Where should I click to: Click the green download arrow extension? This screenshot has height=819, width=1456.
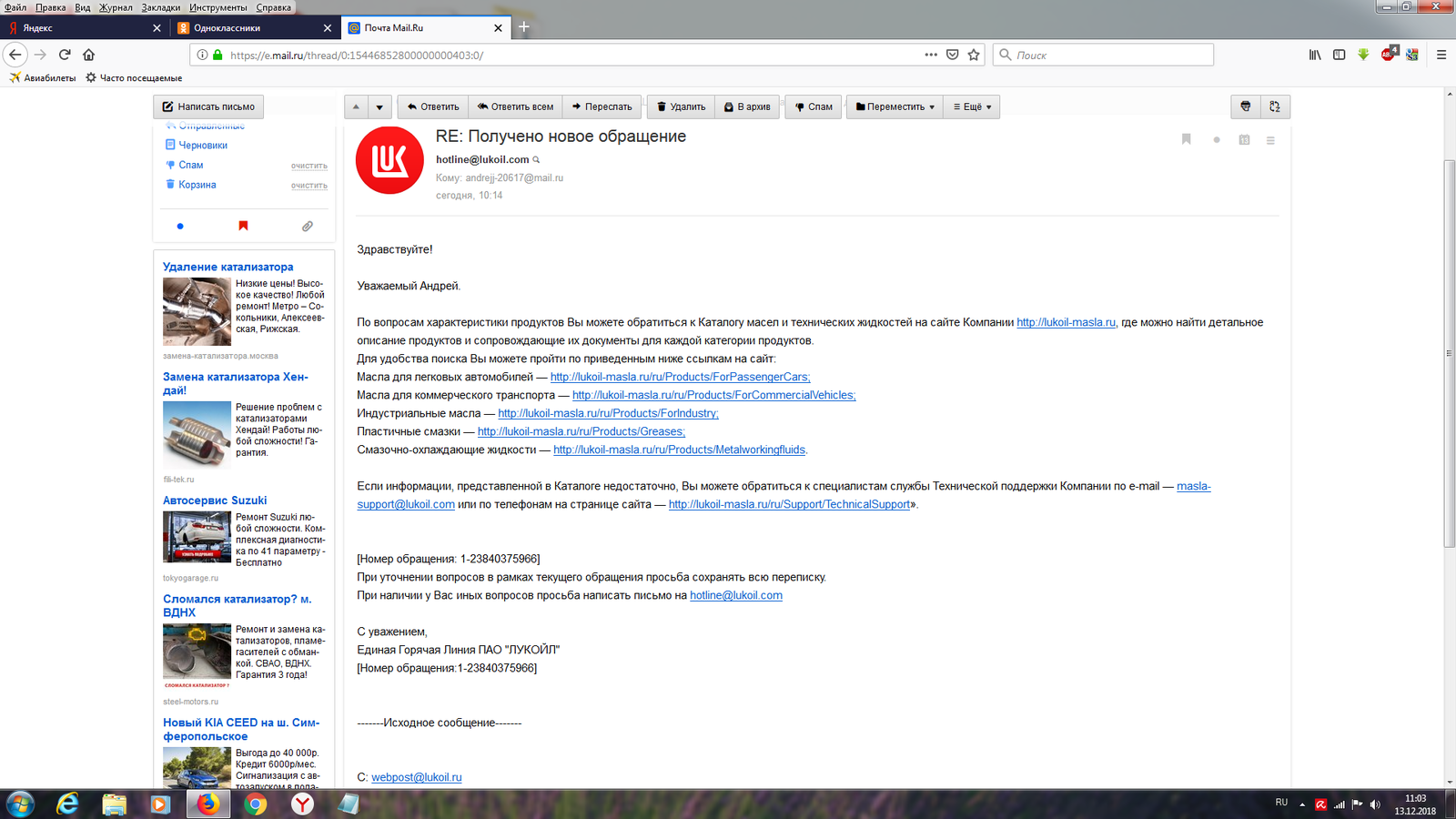[1363, 55]
